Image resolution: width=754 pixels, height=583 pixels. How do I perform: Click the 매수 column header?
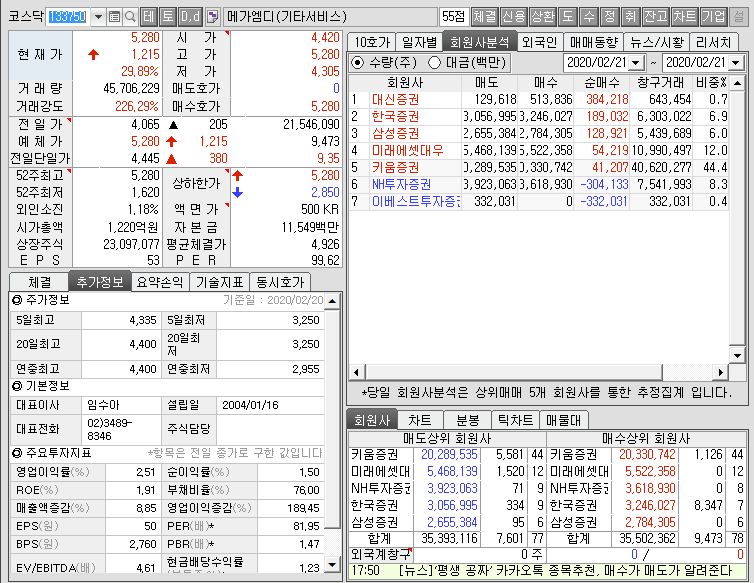click(x=545, y=83)
